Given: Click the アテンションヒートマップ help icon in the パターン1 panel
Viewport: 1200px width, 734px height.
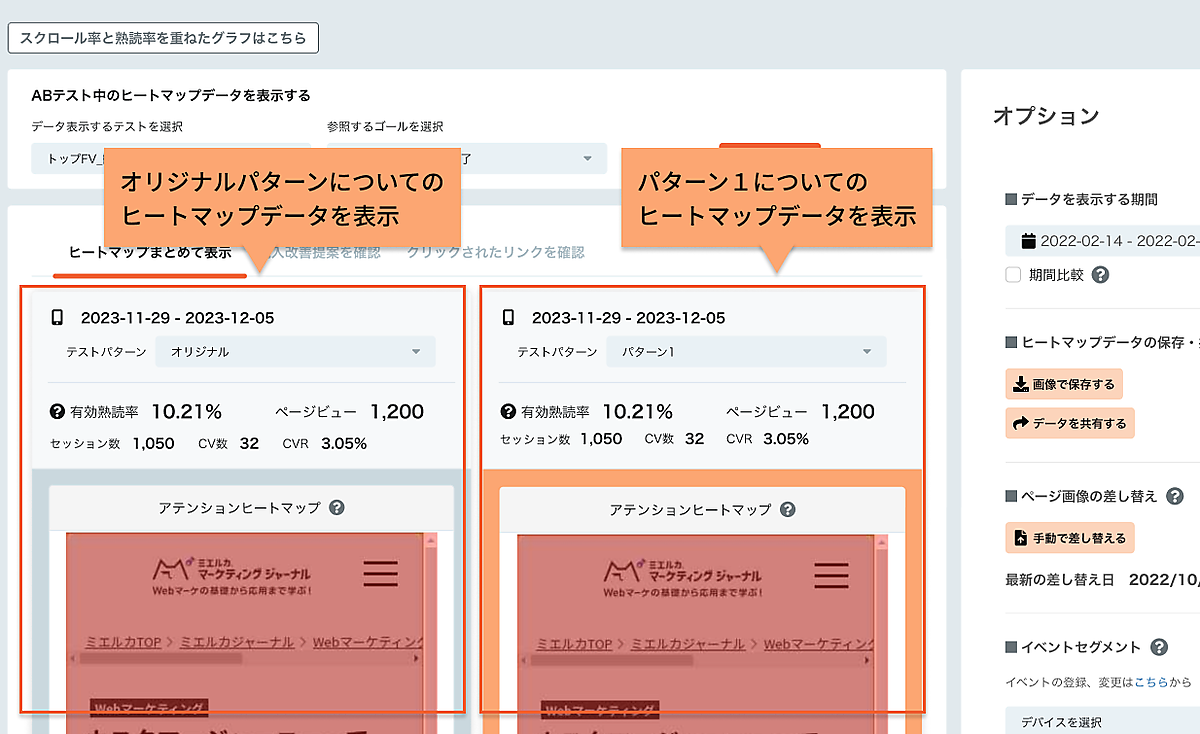Looking at the screenshot, I should point(788,510).
